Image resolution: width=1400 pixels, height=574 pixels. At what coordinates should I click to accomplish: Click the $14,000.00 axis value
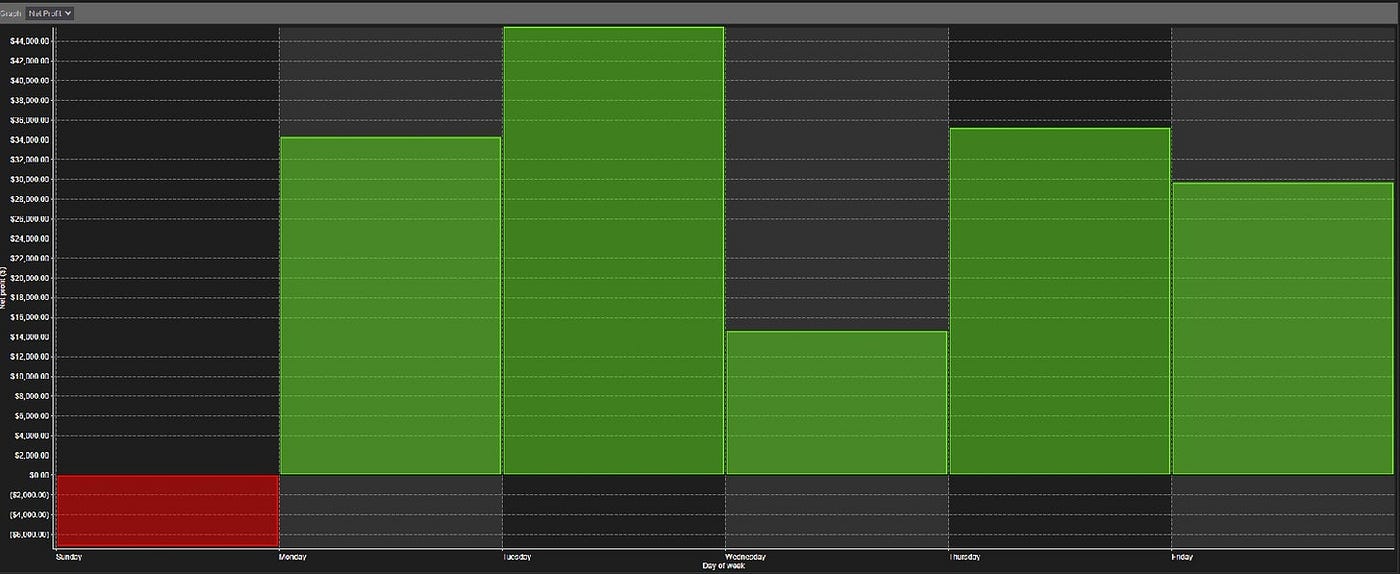pyautogui.click(x=31, y=337)
